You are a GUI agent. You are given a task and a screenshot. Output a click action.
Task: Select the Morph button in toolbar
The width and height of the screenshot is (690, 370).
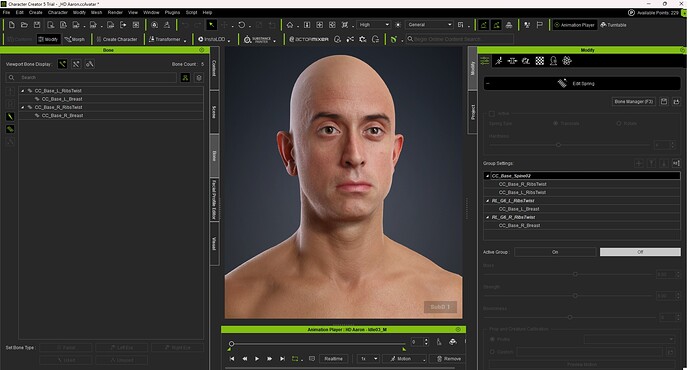[75, 39]
